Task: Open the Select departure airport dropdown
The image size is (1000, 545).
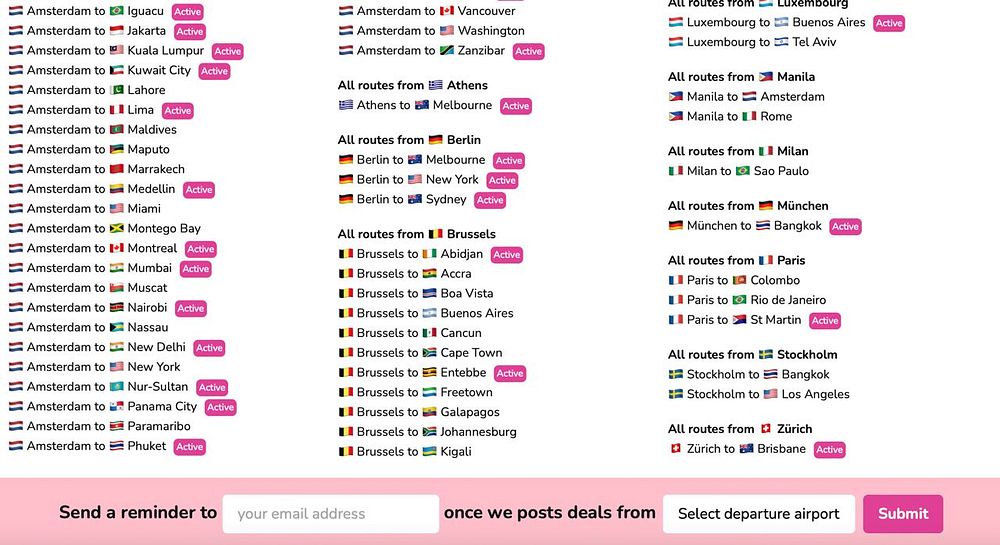Action: pos(759,514)
